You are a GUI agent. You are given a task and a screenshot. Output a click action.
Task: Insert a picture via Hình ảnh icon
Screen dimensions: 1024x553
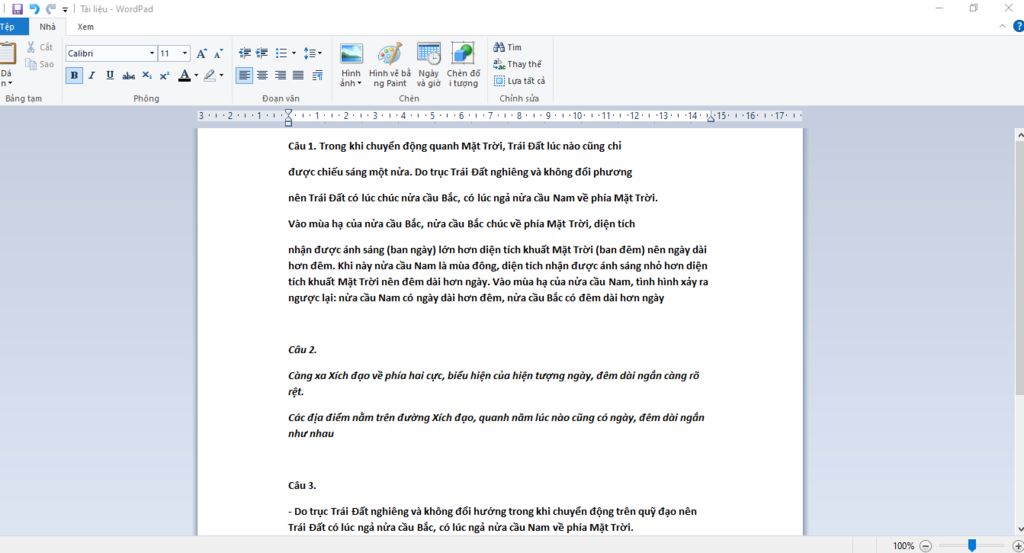pos(351,55)
